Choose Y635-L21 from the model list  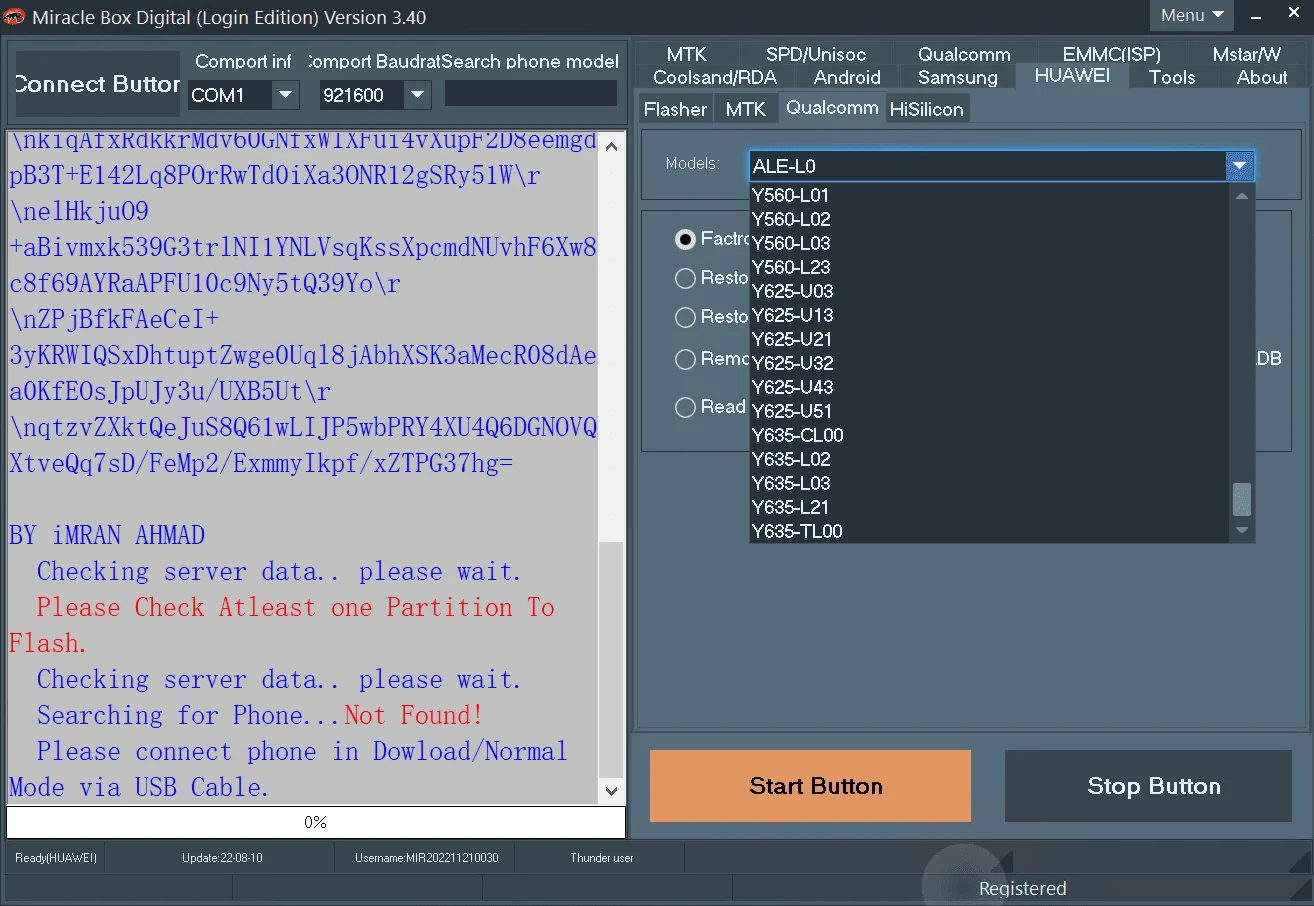pyautogui.click(x=790, y=507)
